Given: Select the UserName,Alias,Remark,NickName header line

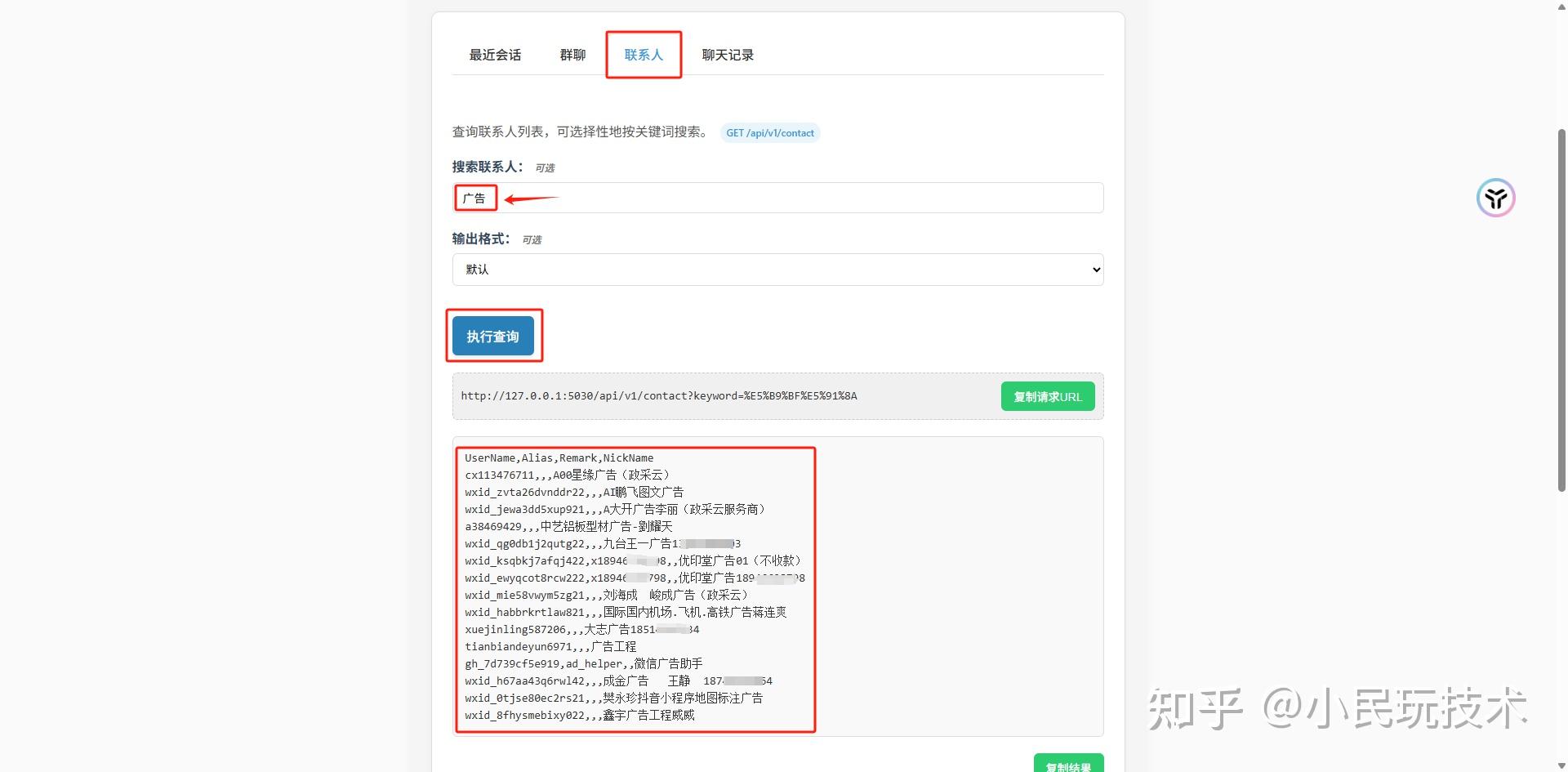Looking at the screenshot, I should point(558,457).
